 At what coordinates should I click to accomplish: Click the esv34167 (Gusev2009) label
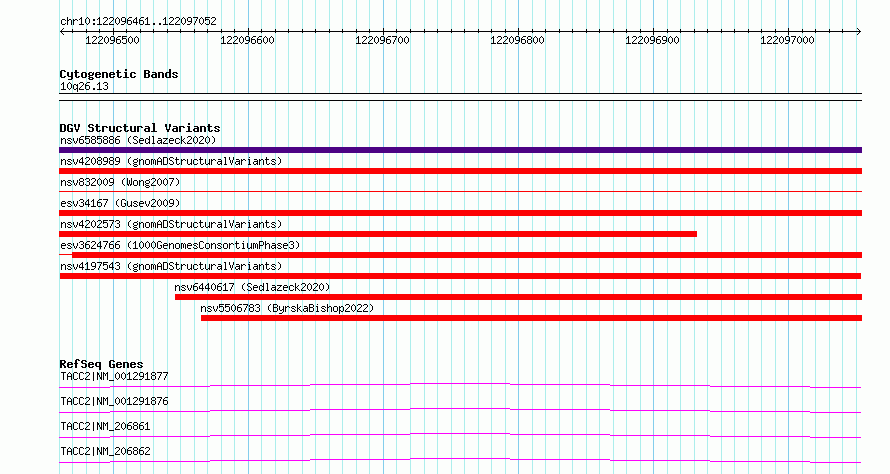pyautogui.click(x=120, y=203)
